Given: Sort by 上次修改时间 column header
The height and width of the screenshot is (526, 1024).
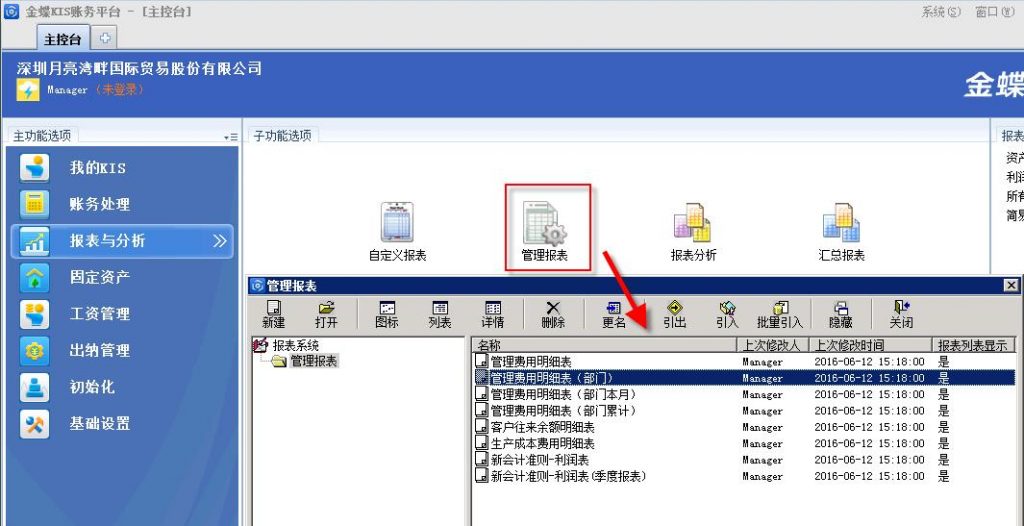Looking at the screenshot, I should (870, 346).
